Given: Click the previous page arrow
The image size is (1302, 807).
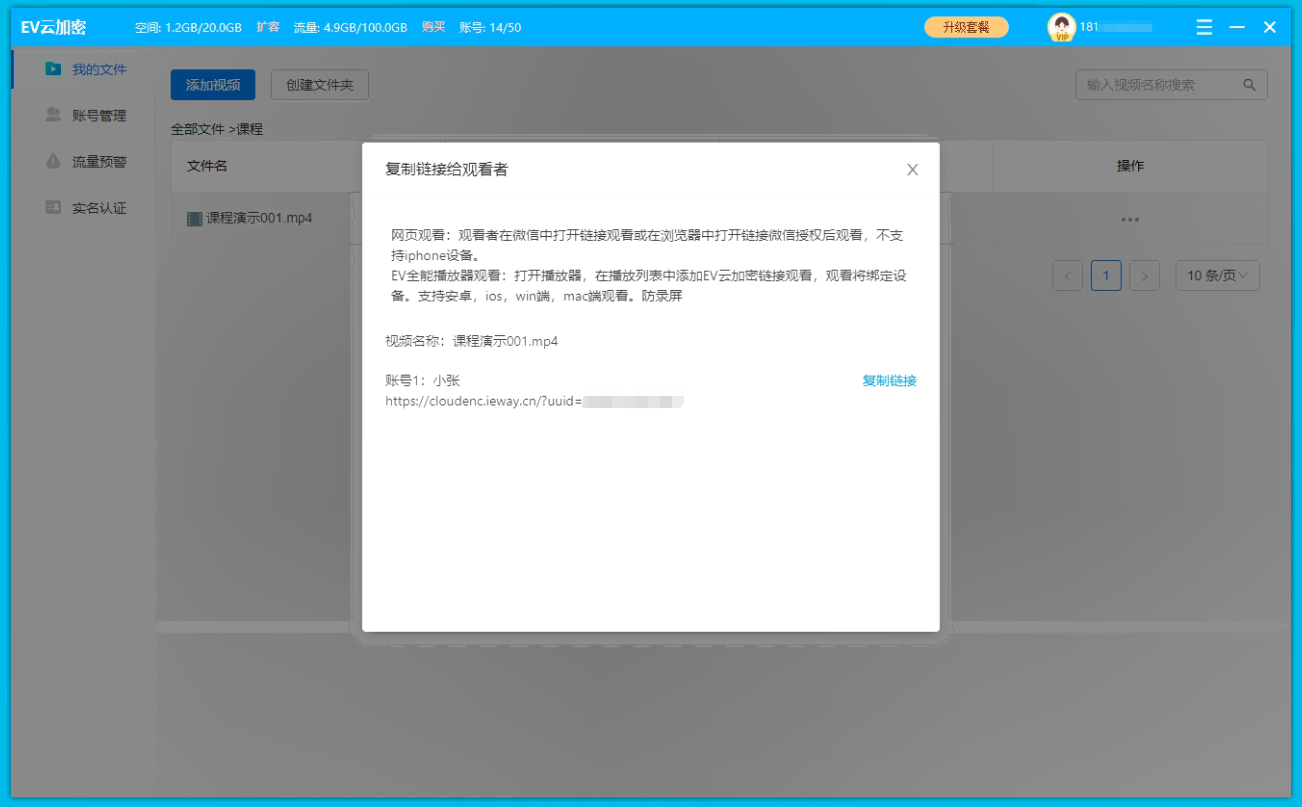Looking at the screenshot, I should pyautogui.click(x=1068, y=275).
